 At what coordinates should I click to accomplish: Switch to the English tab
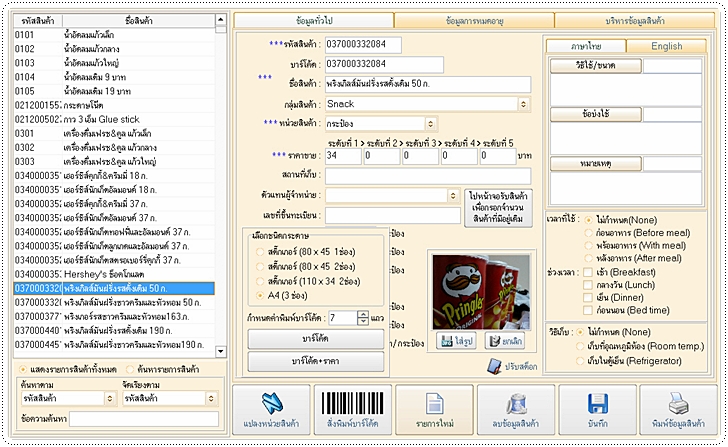667,46
